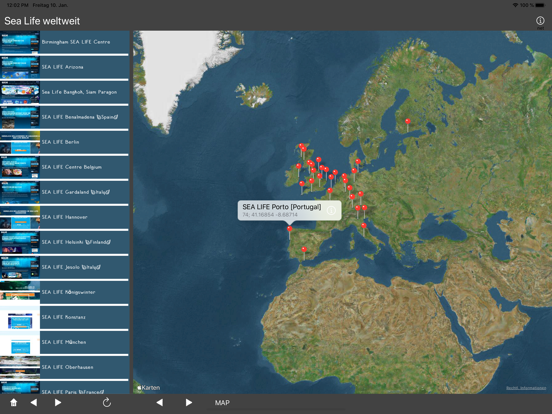Open the info icon in top-right corner

[540, 21]
